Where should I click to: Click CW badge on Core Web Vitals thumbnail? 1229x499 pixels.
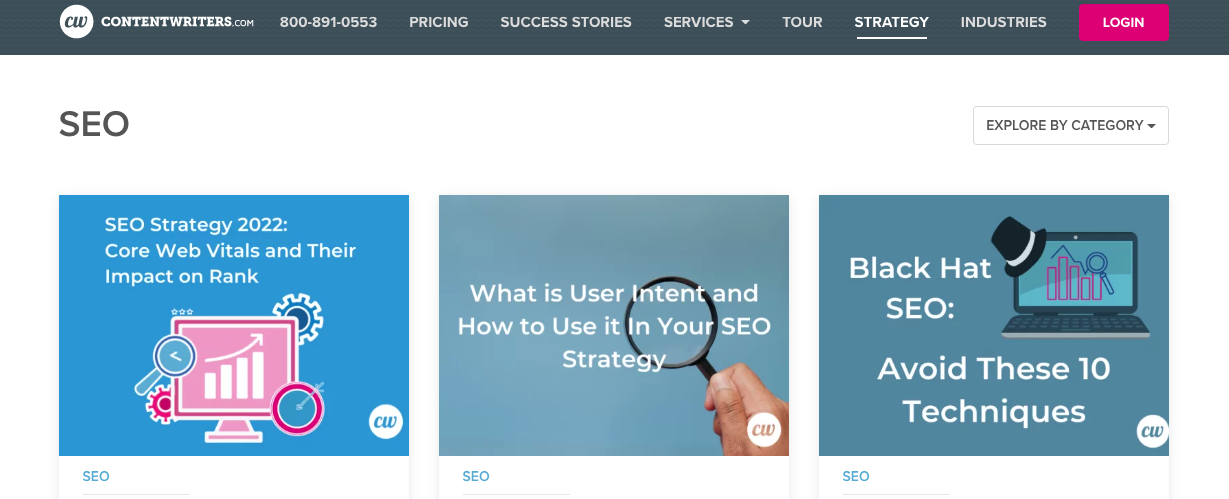pos(385,422)
